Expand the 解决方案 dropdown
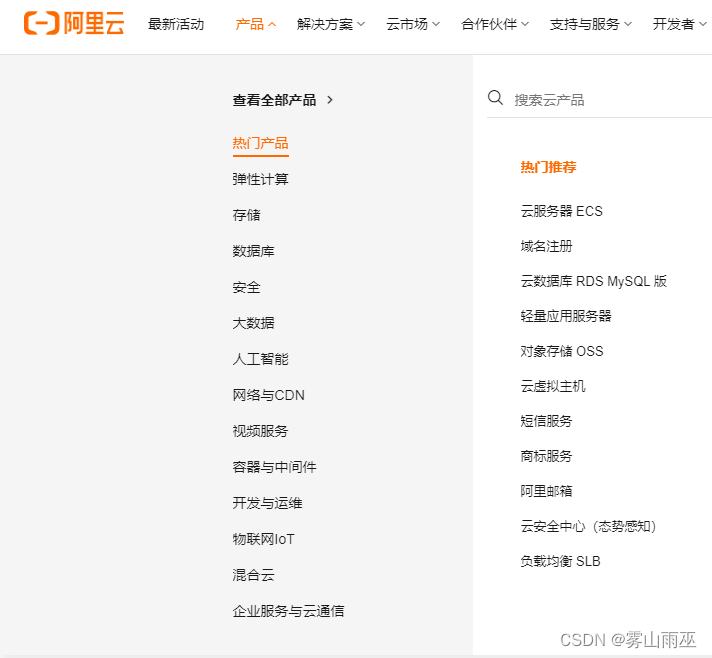 331,24
